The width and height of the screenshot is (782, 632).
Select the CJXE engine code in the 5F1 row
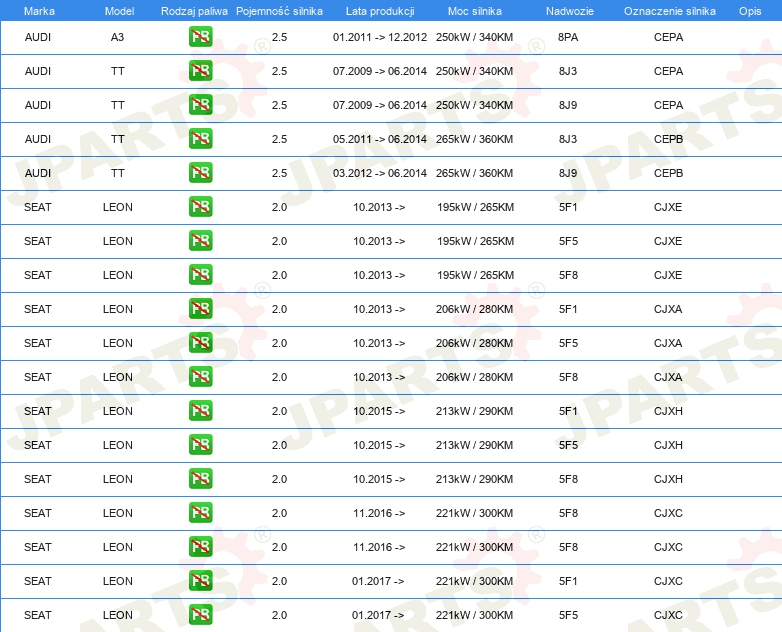[668, 207]
